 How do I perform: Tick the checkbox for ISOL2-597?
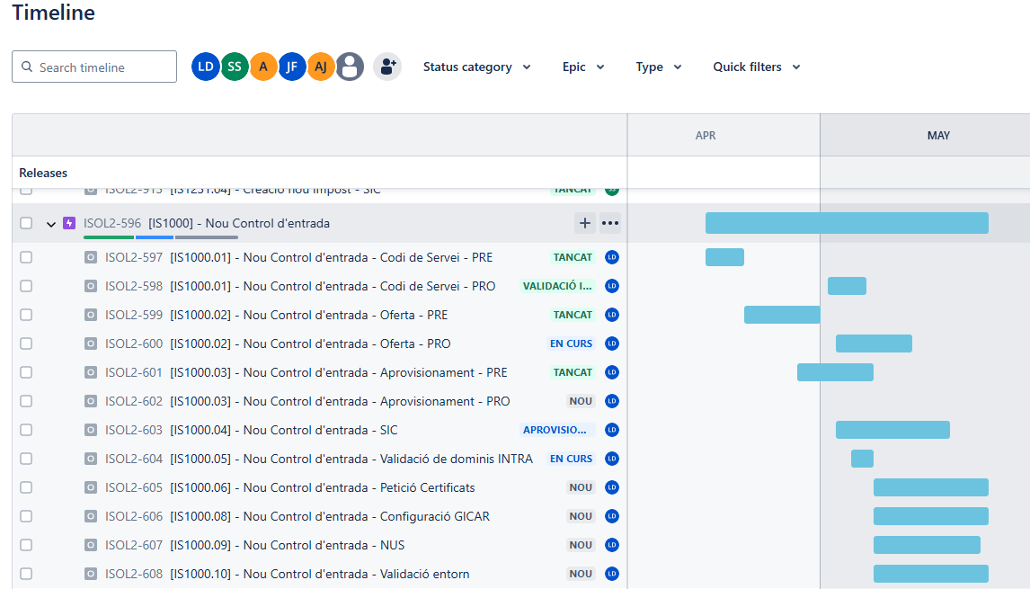[26, 258]
